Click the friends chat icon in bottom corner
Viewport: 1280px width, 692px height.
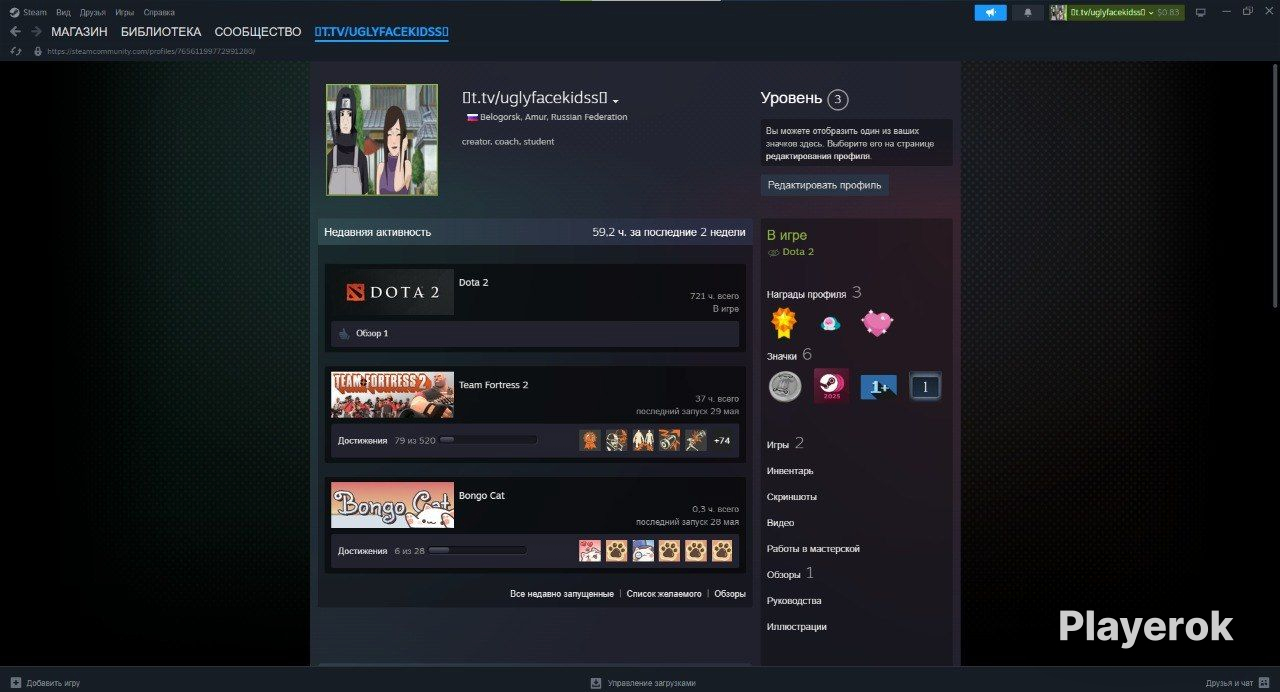(x=1265, y=683)
